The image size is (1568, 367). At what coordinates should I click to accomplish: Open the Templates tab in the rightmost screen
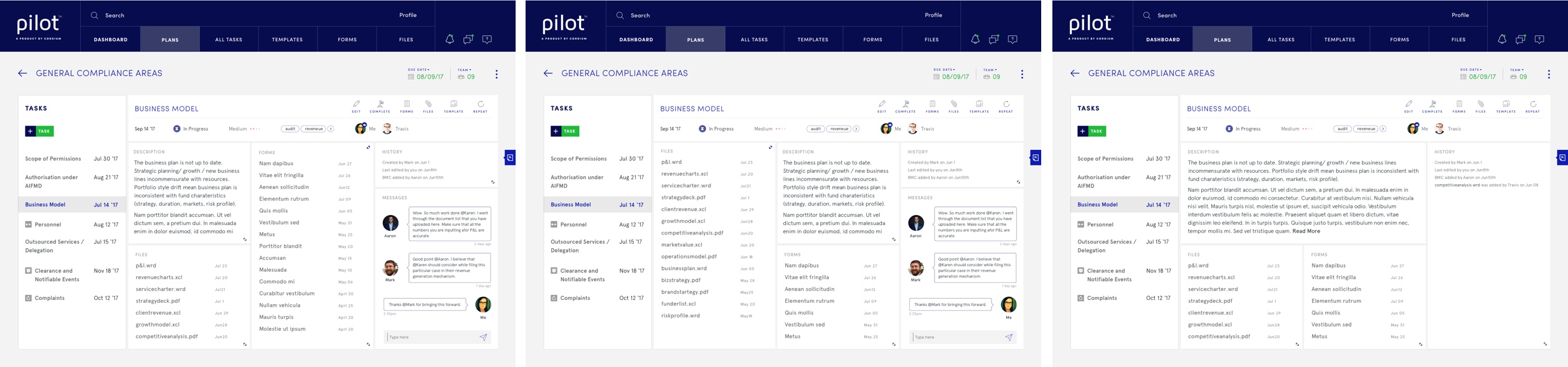[1339, 39]
